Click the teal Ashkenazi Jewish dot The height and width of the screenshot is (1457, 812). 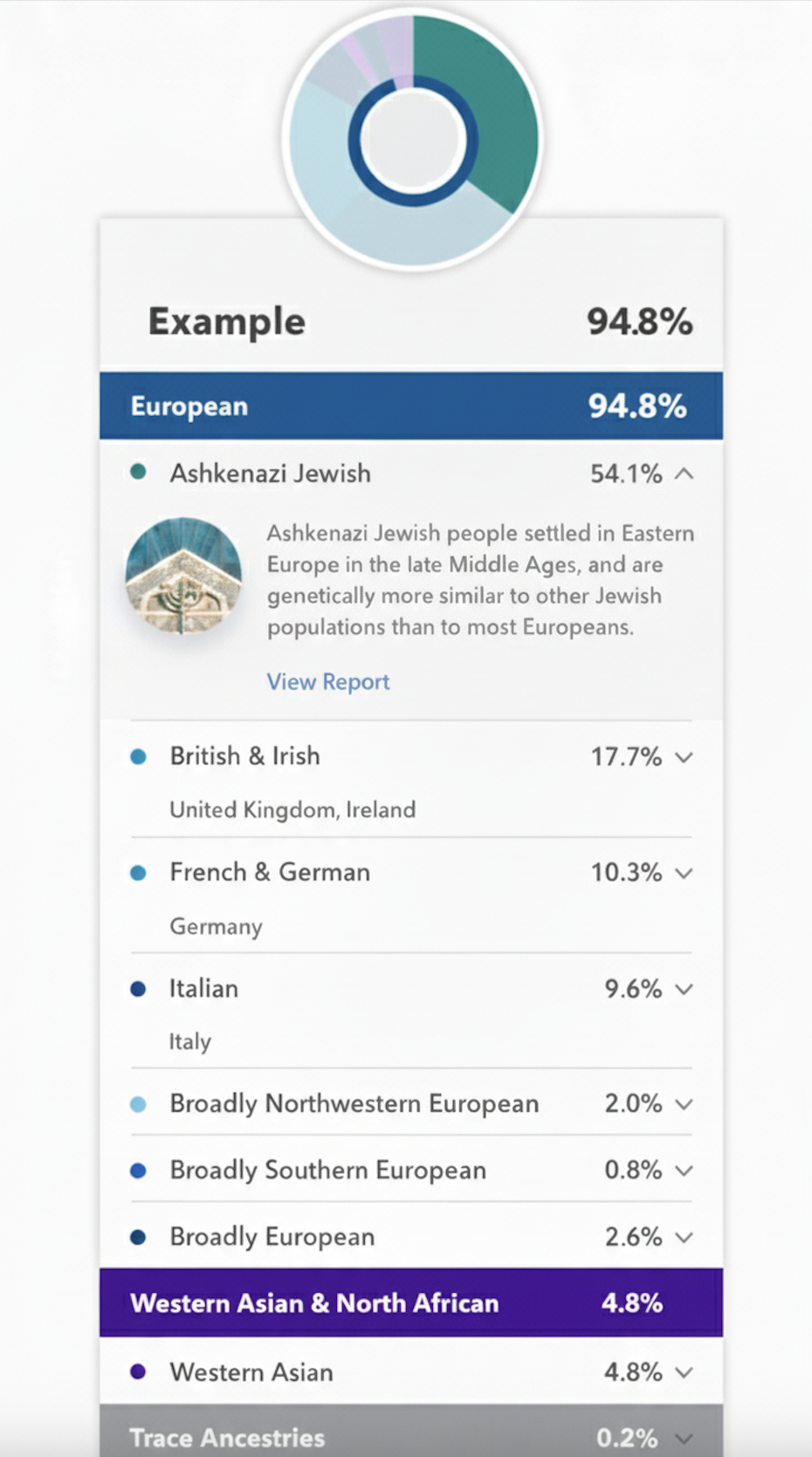[x=138, y=473]
